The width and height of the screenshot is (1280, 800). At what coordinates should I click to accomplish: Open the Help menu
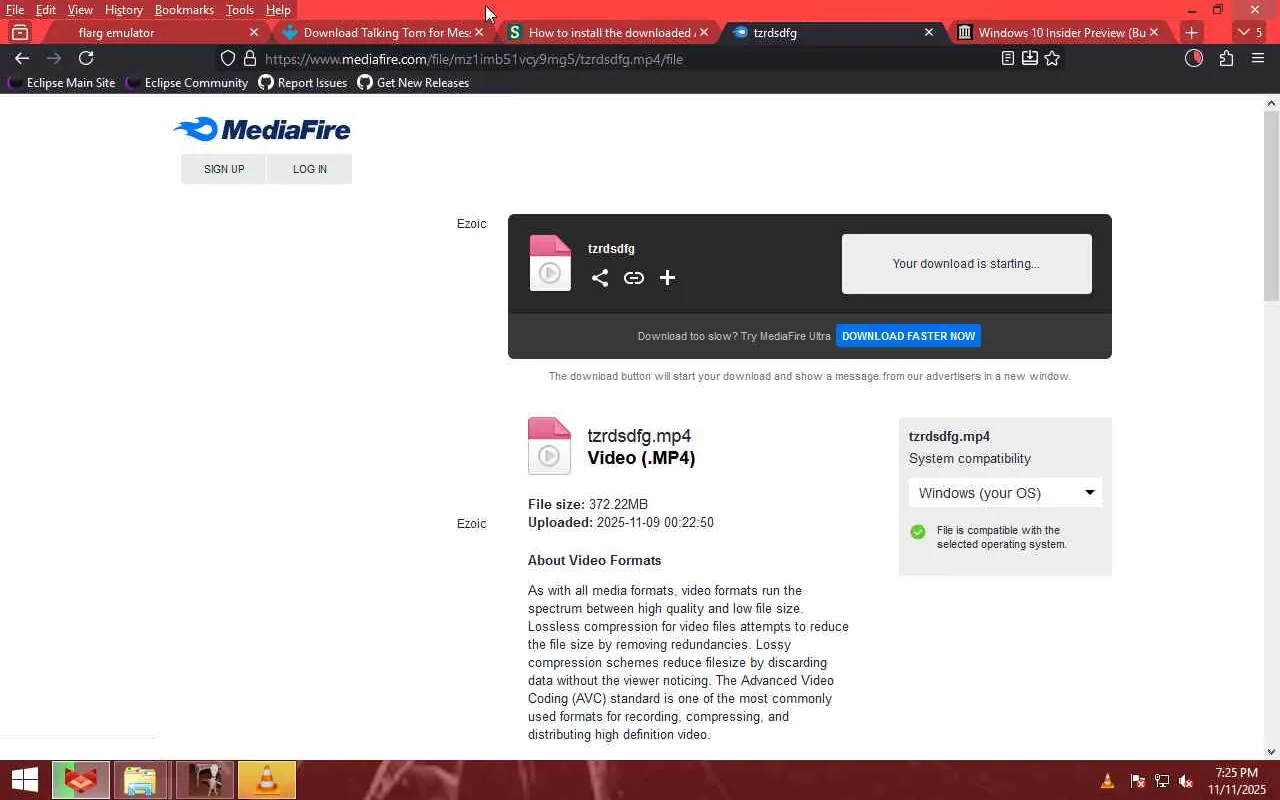click(x=278, y=10)
